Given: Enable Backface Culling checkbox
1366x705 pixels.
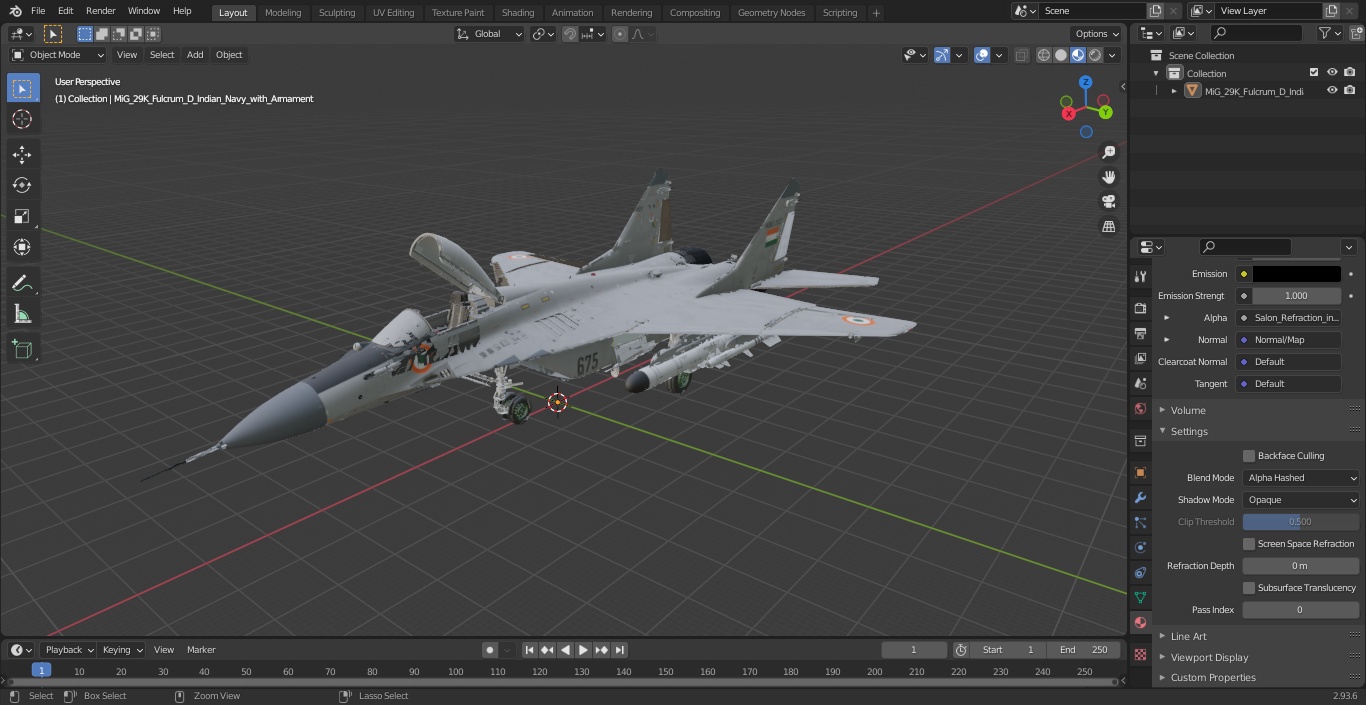Looking at the screenshot, I should click(1249, 456).
